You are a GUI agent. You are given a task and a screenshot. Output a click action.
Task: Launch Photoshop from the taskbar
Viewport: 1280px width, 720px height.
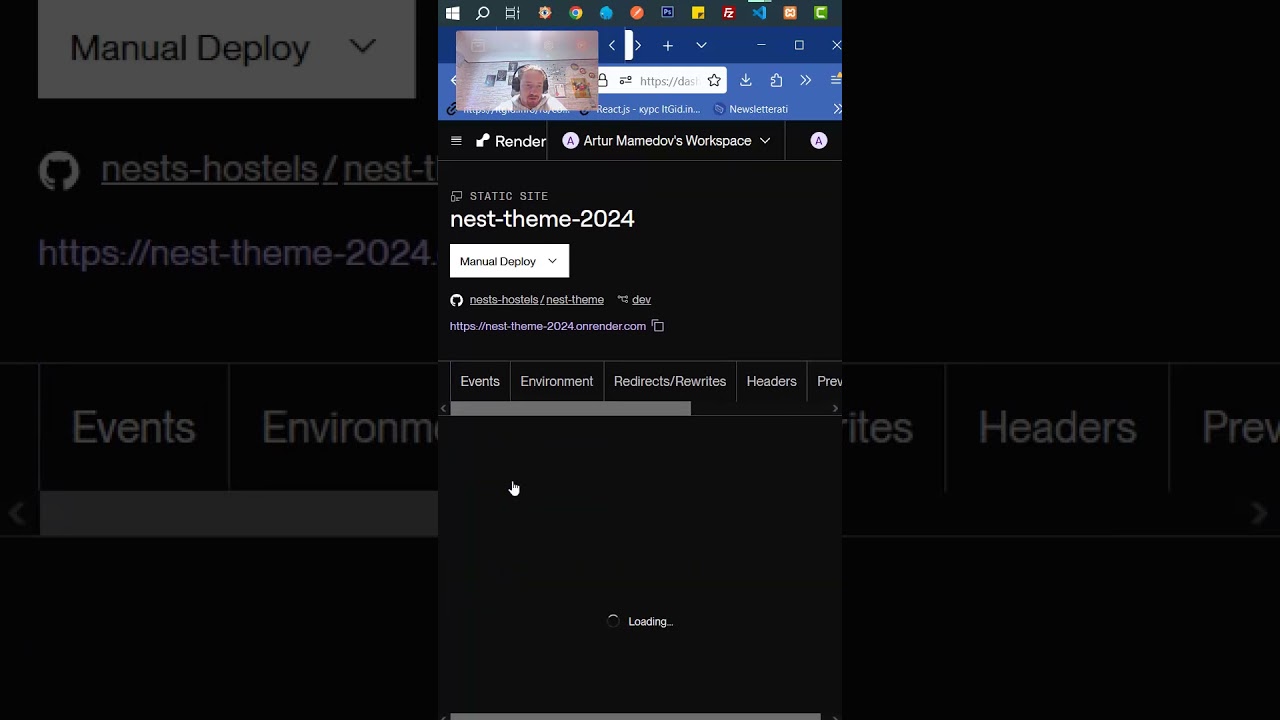pos(667,13)
